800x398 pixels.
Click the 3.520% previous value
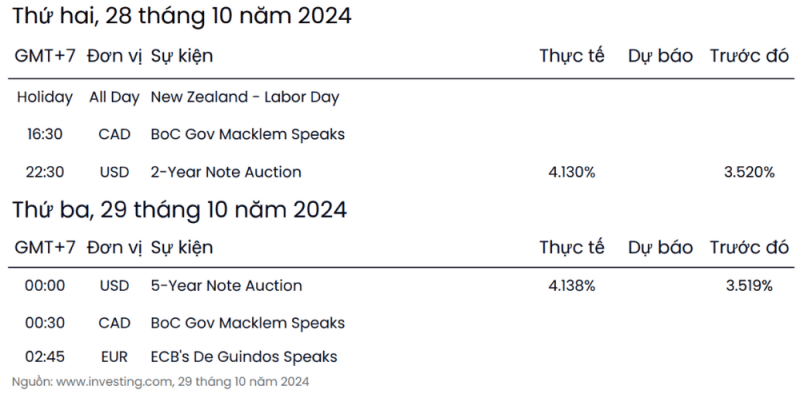(749, 172)
